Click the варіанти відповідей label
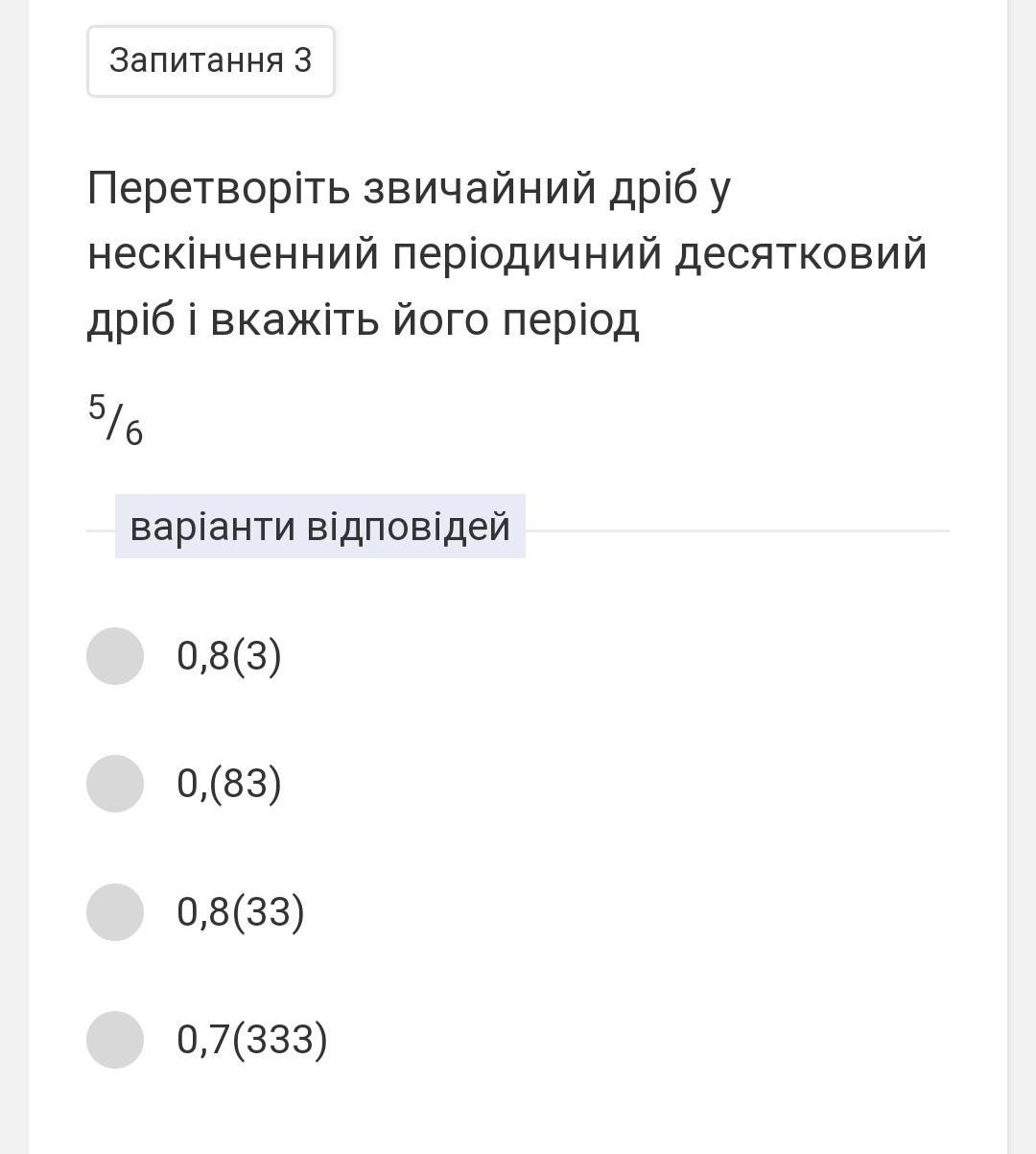Viewport: 1036px width, 1154px height. pos(319,527)
